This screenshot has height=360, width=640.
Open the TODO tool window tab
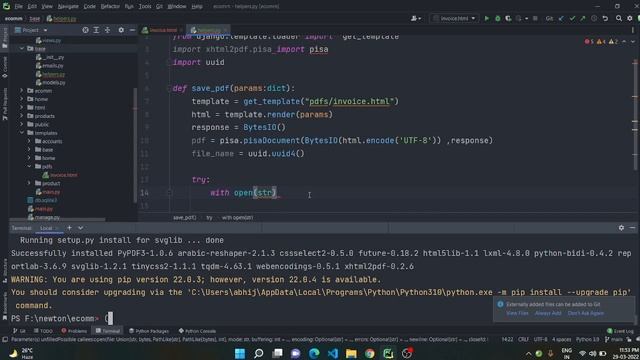click(x=43, y=331)
